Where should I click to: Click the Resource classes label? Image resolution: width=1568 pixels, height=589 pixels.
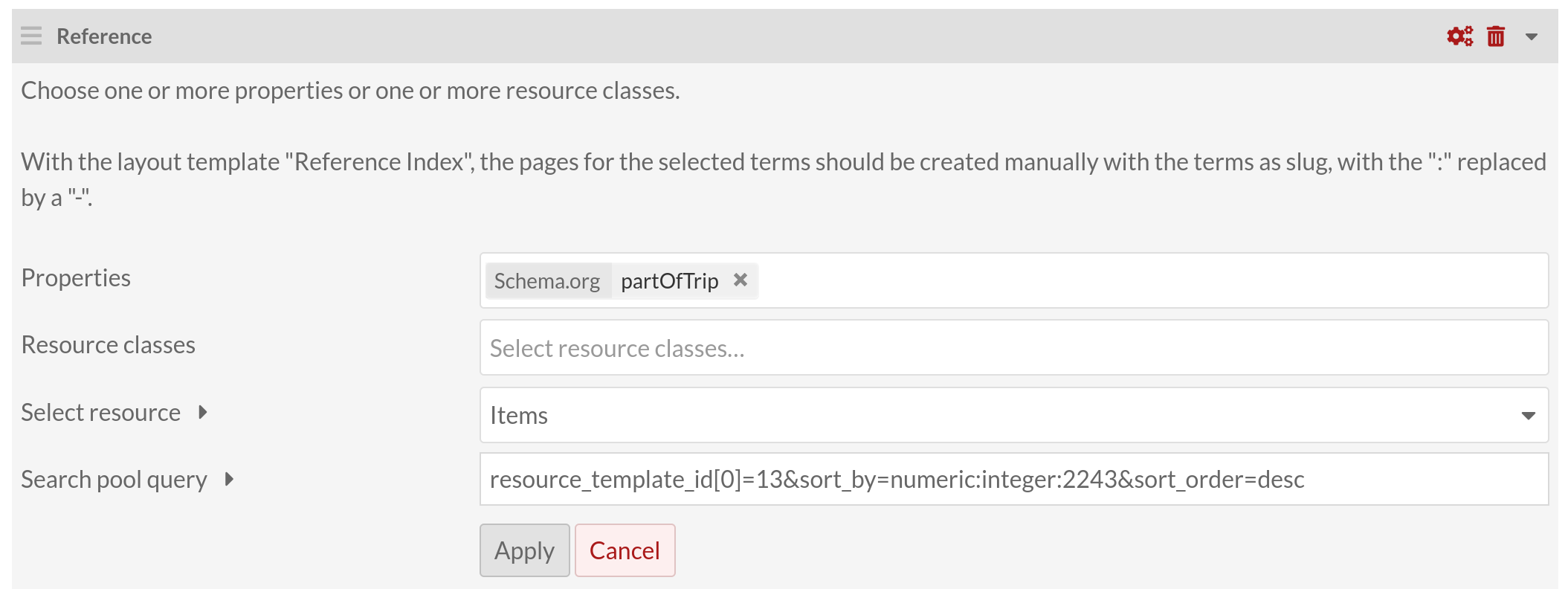[x=109, y=345]
